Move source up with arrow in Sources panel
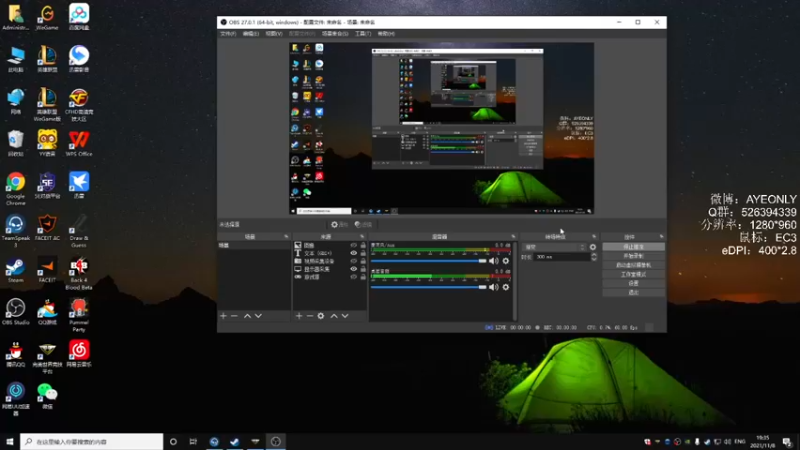The width and height of the screenshot is (800, 450). click(x=334, y=316)
